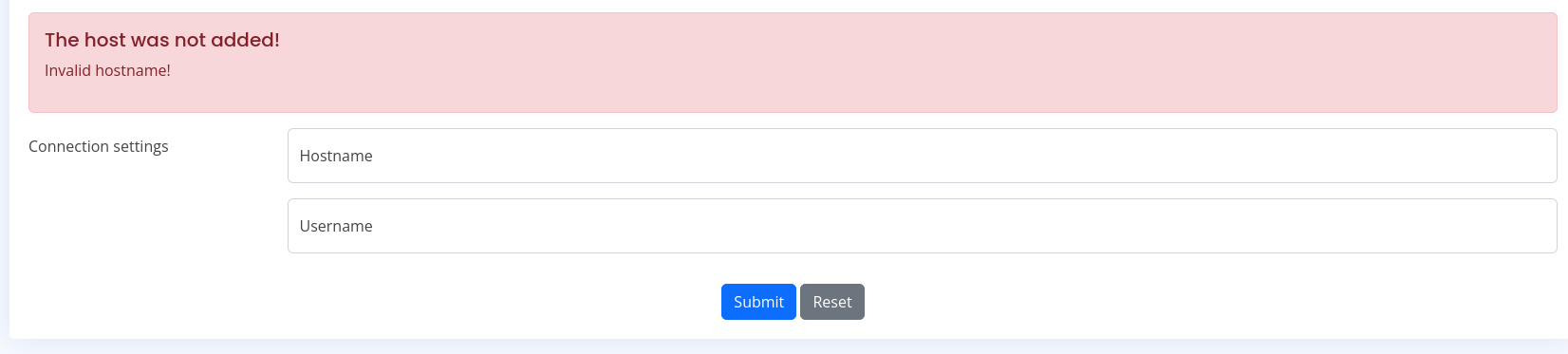Click the 'The host was not added!' heading
This screenshot has width=1568, height=354.
click(x=162, y=40)
